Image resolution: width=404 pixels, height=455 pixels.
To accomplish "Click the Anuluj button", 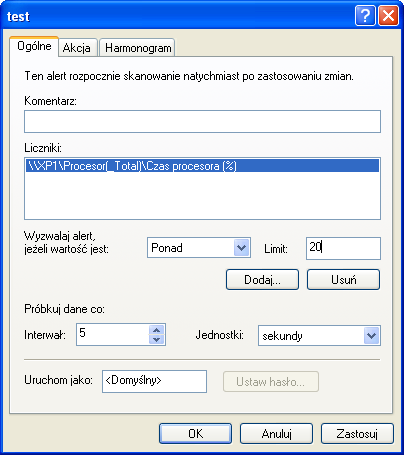I will (x=276, y=434).
